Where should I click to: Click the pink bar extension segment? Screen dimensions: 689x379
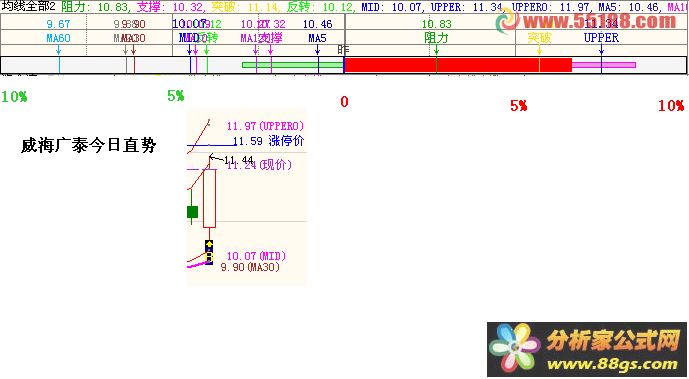[x=604, y=65]
